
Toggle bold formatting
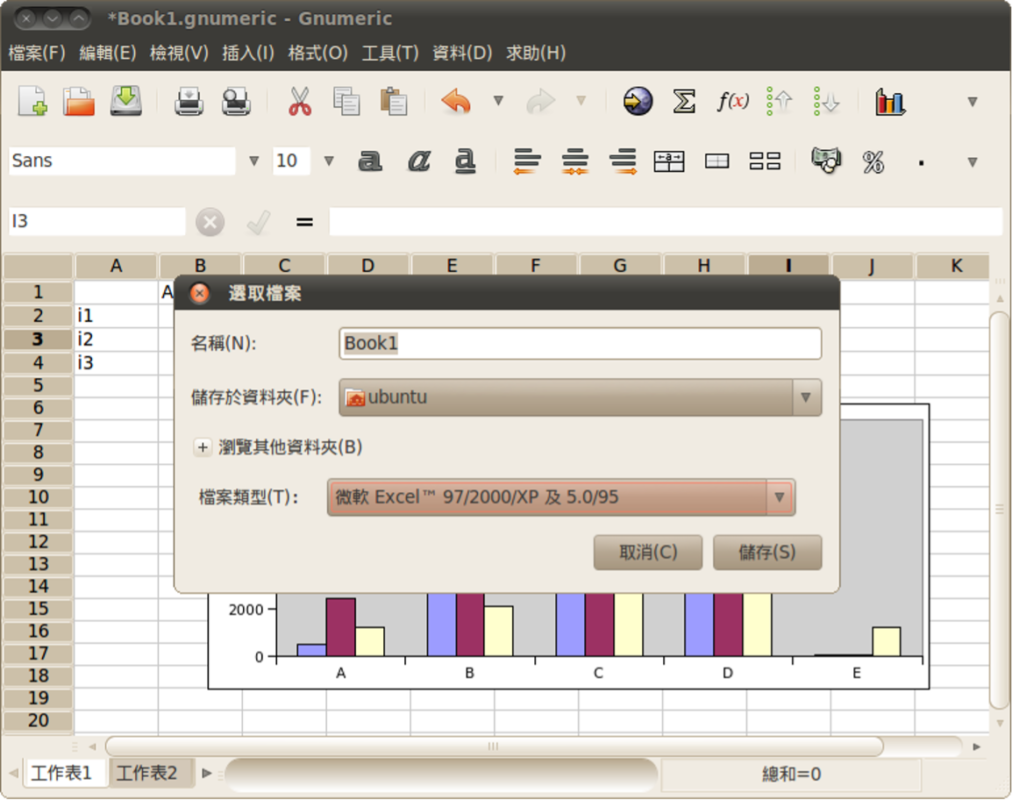(x=370, y=161)
